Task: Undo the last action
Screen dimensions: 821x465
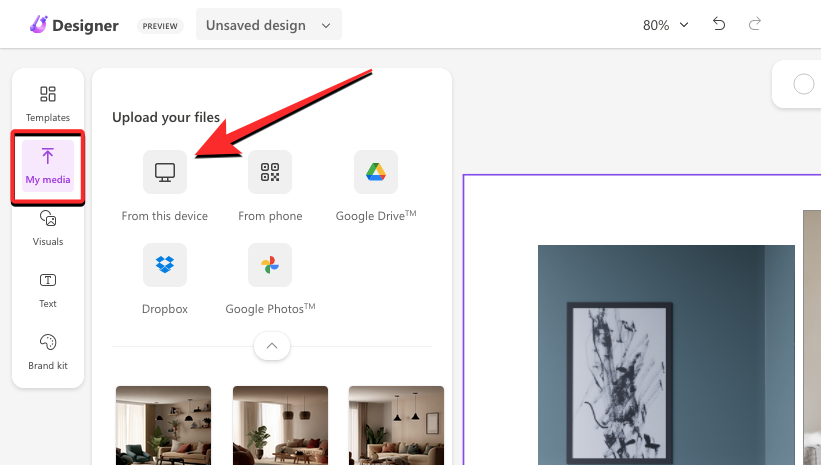Action: coord(719,24)
